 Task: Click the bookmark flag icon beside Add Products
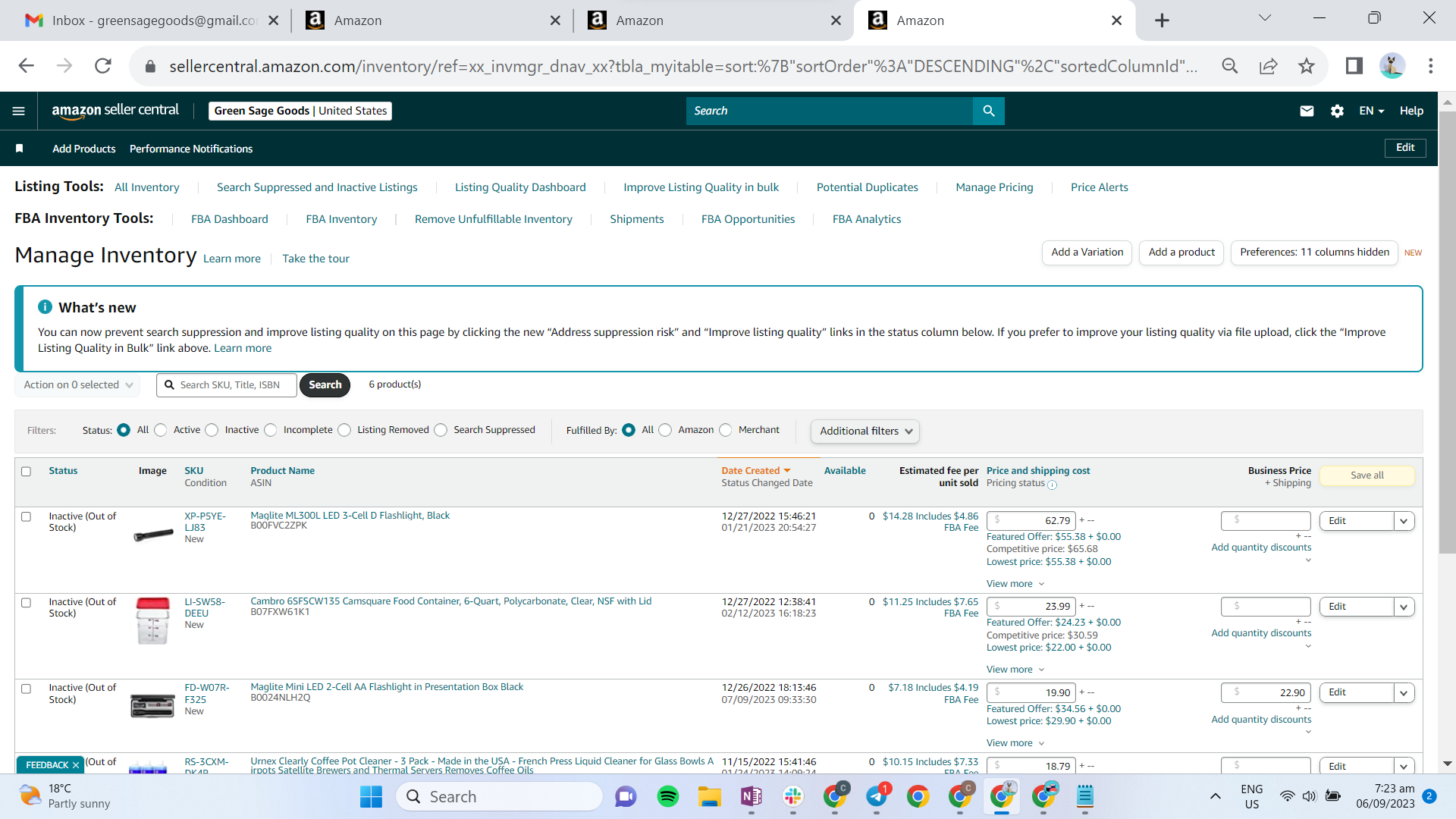point(20,149)
